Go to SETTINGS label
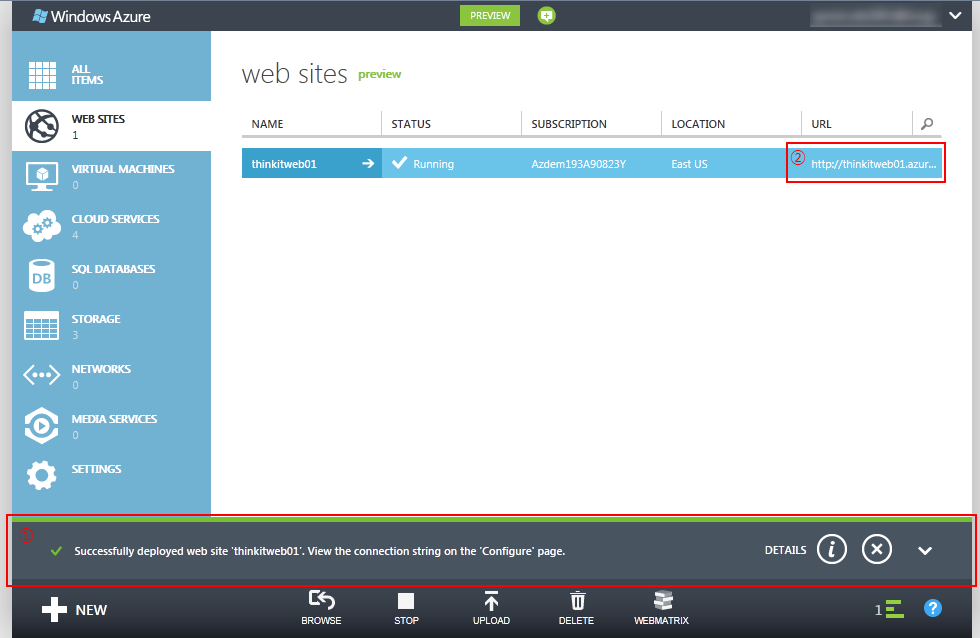980x638 pixels. pyautogui.click(x=96, y=469)
